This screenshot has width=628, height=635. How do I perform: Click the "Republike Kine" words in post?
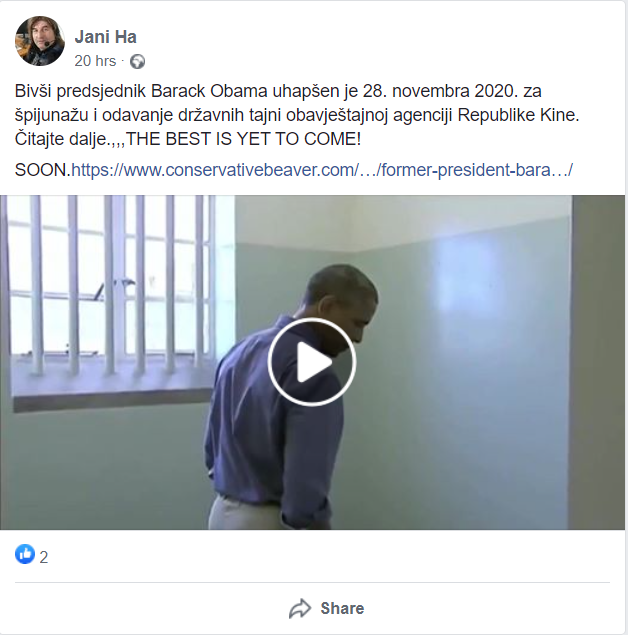click(518, 115)
